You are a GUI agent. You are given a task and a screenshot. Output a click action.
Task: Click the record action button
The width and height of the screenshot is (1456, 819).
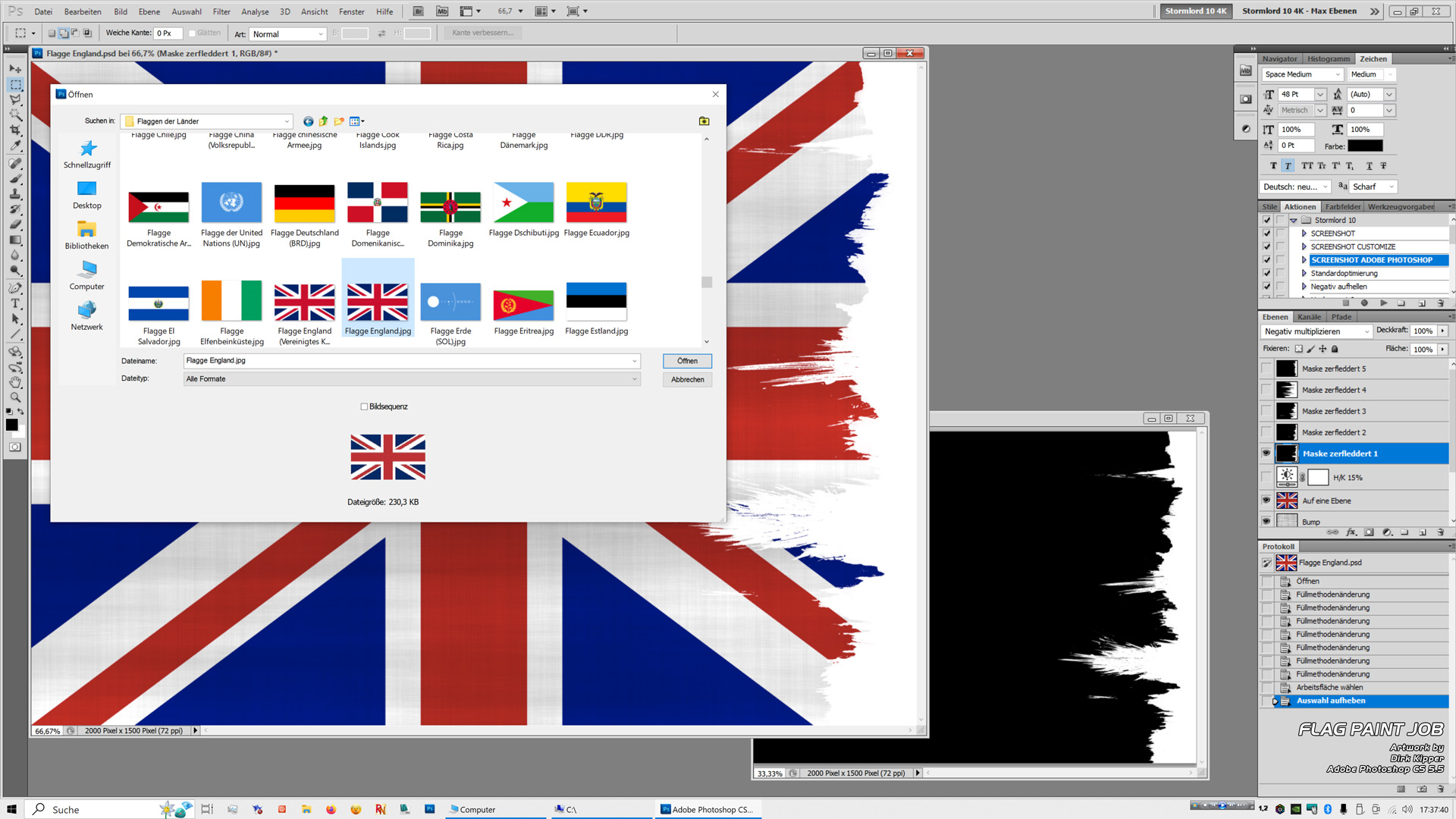[1364, 303]
